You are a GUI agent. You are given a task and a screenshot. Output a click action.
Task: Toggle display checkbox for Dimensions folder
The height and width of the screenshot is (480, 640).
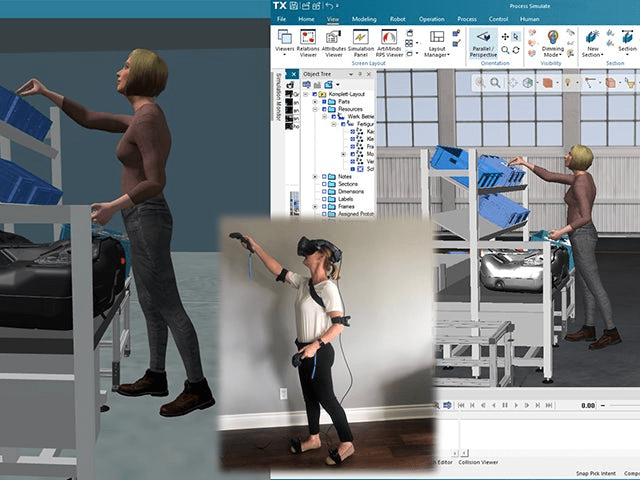click(x=324, y=191)
